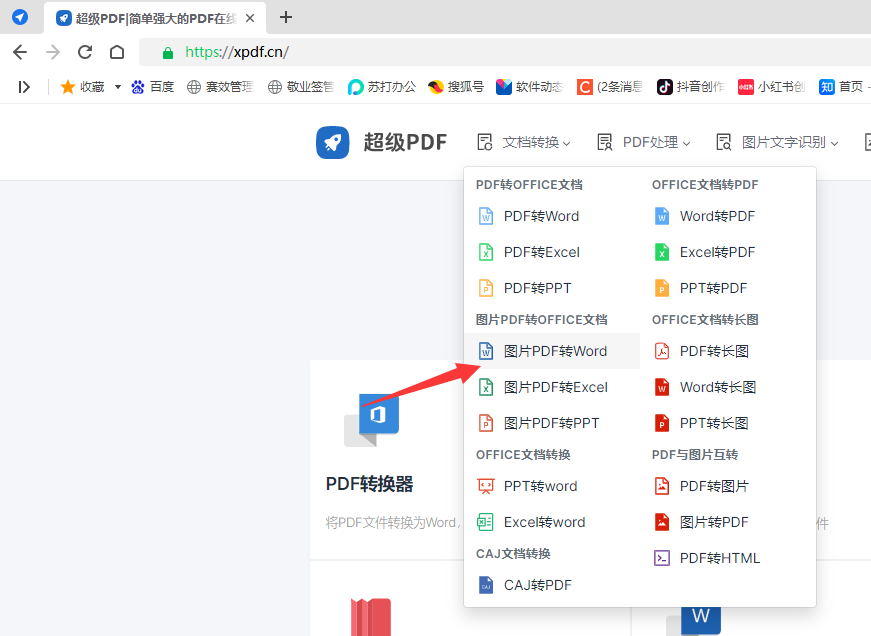Screen dimensions: 871x636
Task: Click the browser forward arrow
Action: pyautogui.click(x=53, y=52)
